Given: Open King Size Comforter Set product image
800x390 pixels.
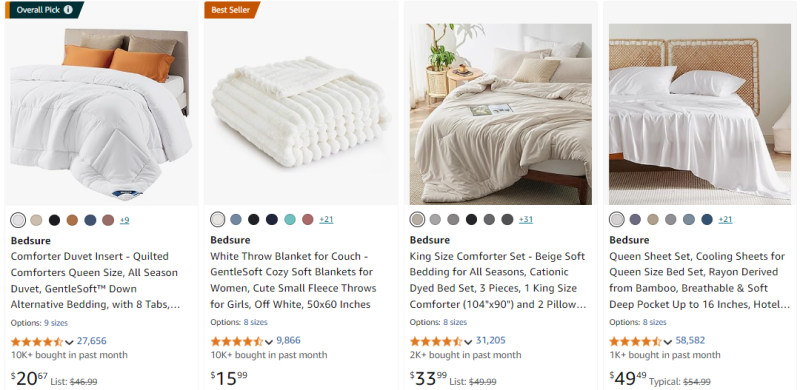Looking at the screenshot, I should pyautogui.click(x=501, y=114).
